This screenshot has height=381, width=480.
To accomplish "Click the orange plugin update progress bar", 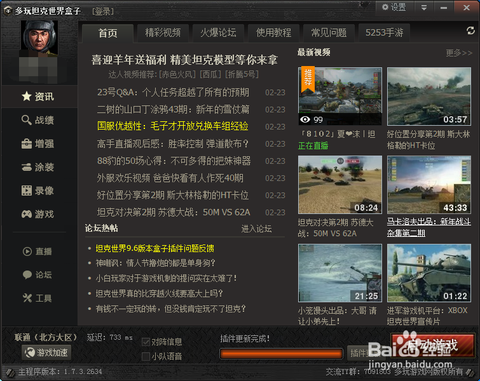I will click(281, 354).
